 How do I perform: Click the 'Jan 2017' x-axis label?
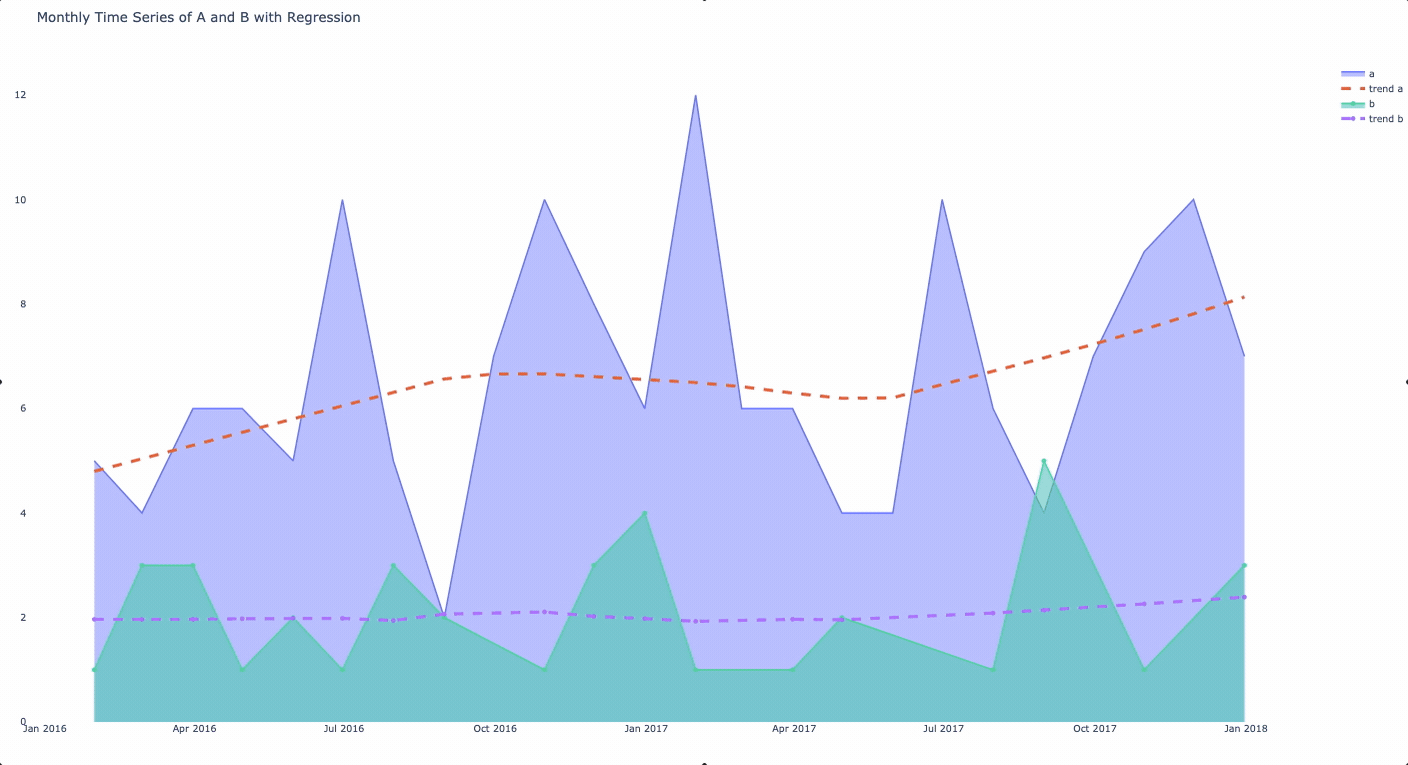(646, 729)
